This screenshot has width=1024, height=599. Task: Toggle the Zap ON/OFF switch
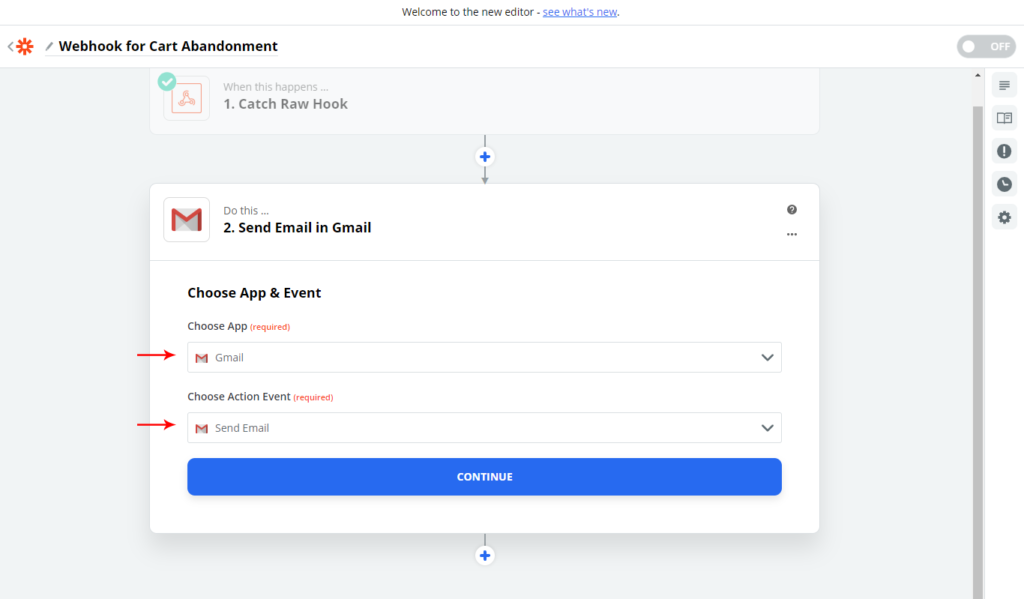tap(985, 47)
